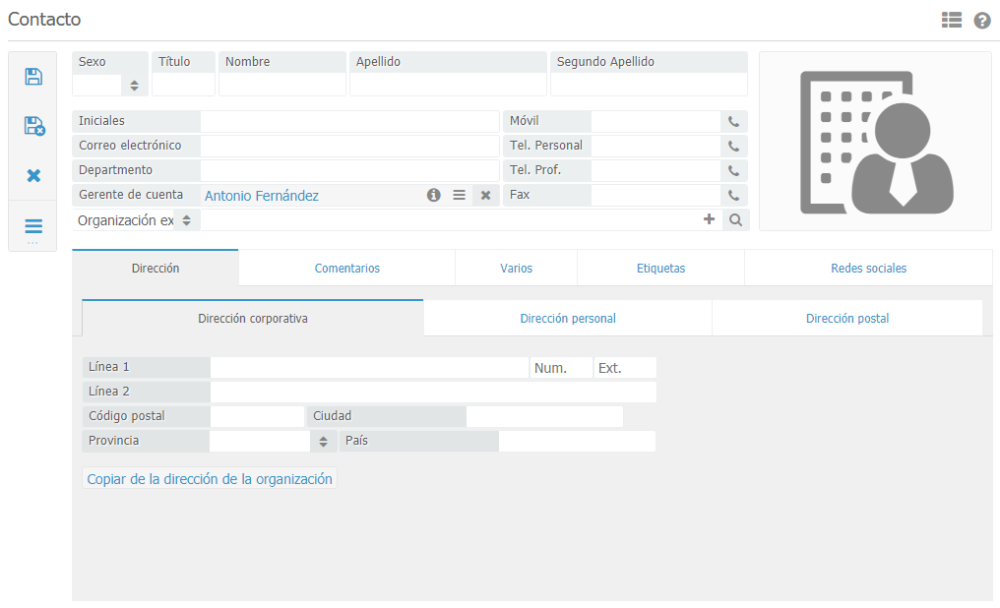The height and width of the screenshot is (608, 1000).
Task: Show info for Gerente de cuenta
Action: click(434, 196)
